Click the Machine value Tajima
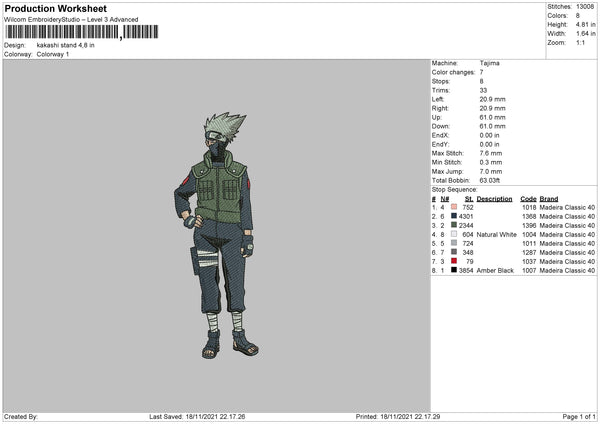Viewport: 600px width, 424px height. pyautogui.click(x=489, y=63)
